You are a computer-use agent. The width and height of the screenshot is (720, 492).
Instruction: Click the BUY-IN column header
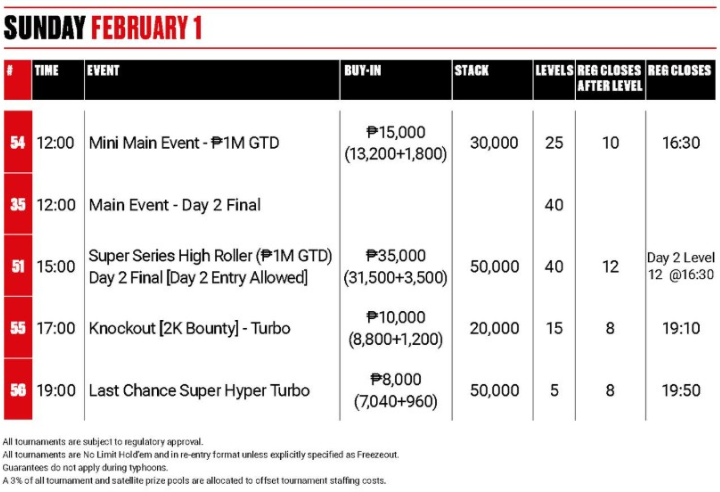(x=364, y=71)
